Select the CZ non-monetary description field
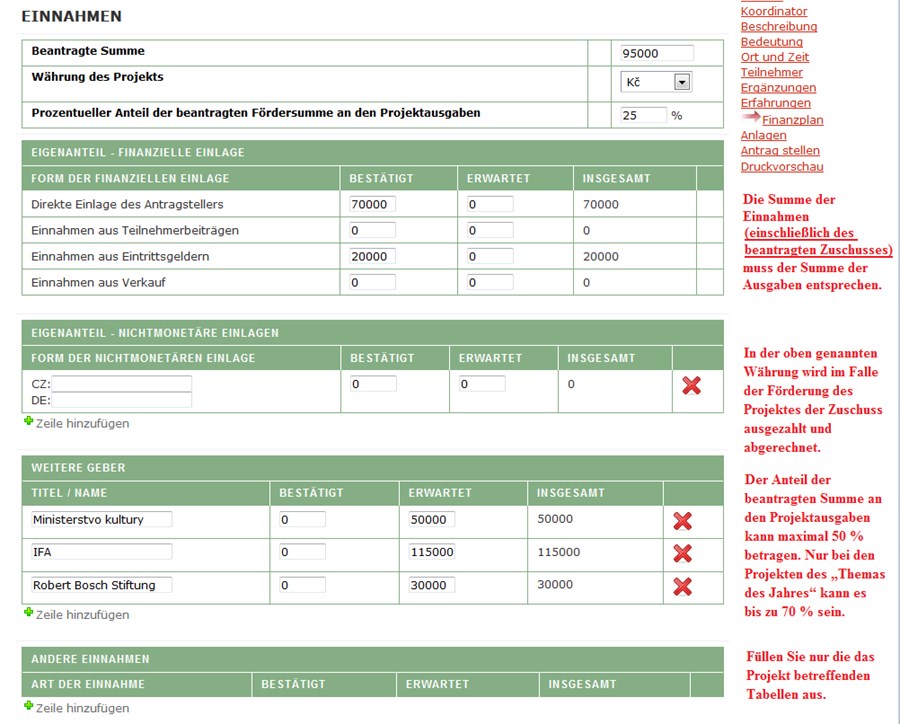 (x=121, y=384)
